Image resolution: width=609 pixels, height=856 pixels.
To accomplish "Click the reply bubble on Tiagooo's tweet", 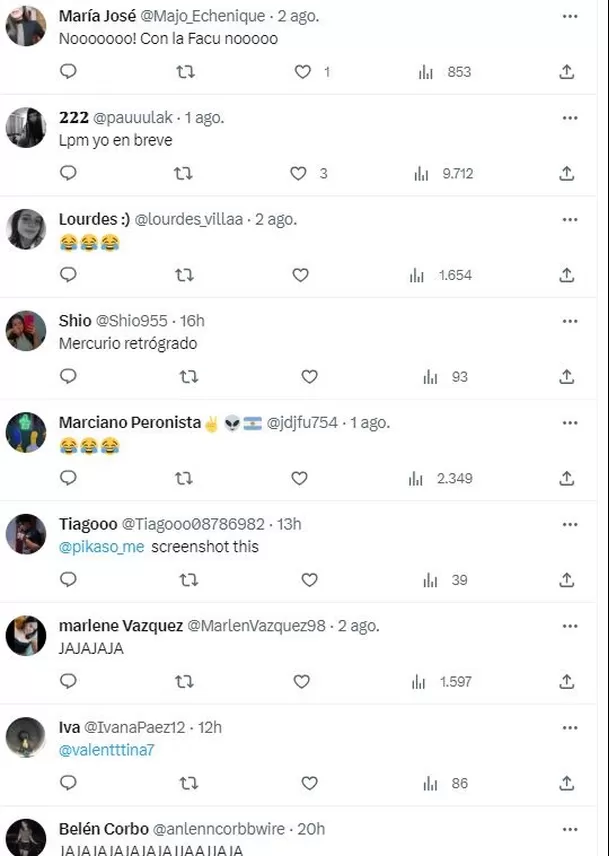I will pos(67,580).
